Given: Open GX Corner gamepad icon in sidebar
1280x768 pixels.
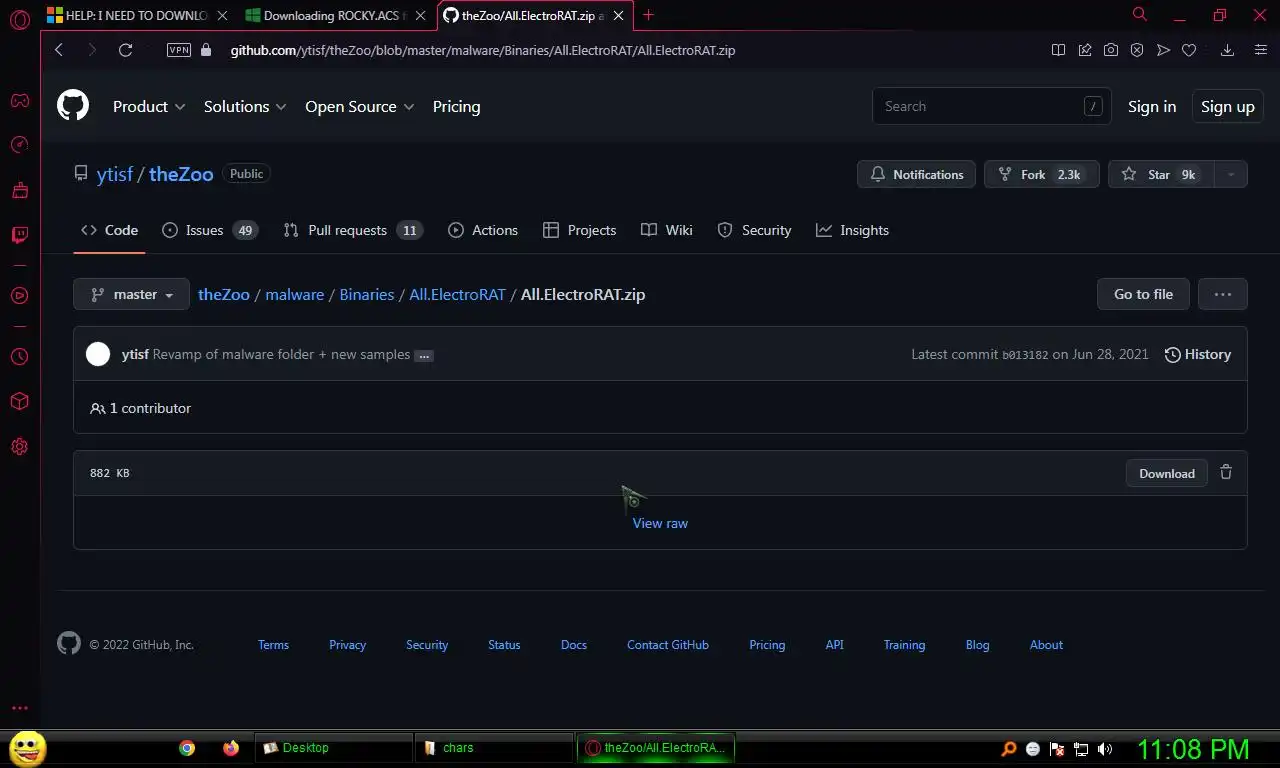Looking at the screenshot, I should pos(19,100).
